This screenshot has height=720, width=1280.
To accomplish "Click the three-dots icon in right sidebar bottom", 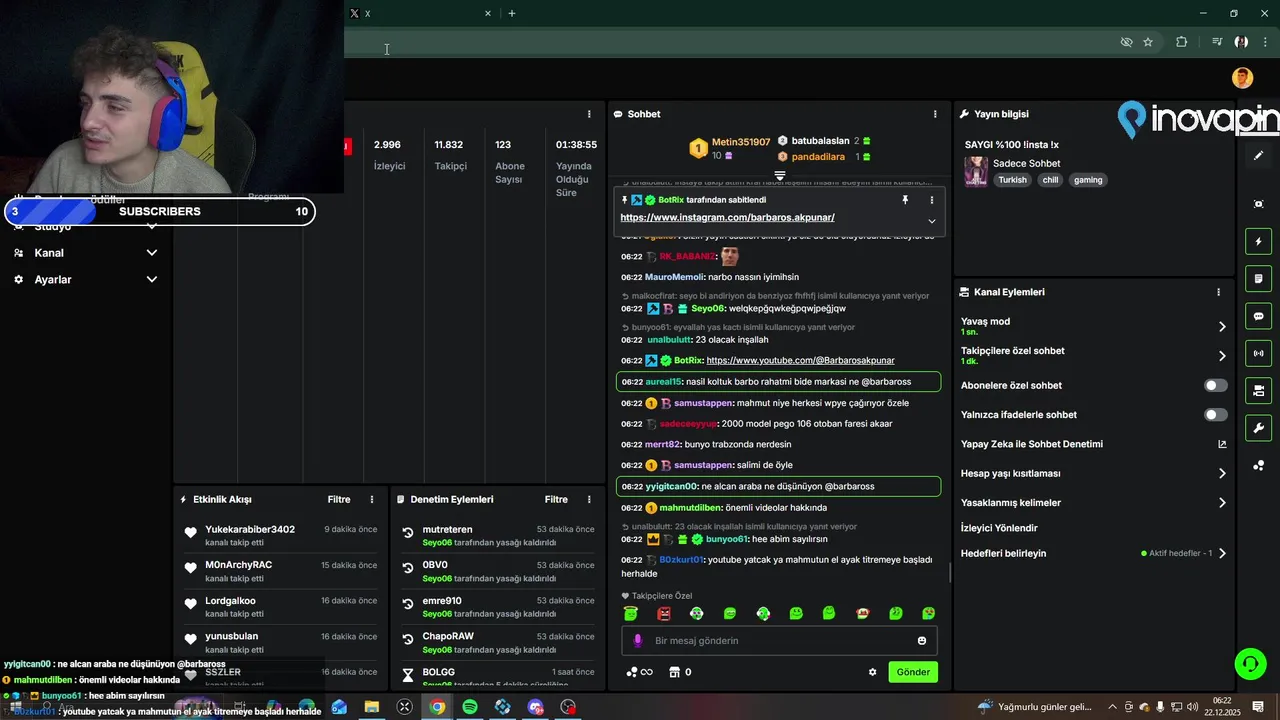I will (1258, 466).
